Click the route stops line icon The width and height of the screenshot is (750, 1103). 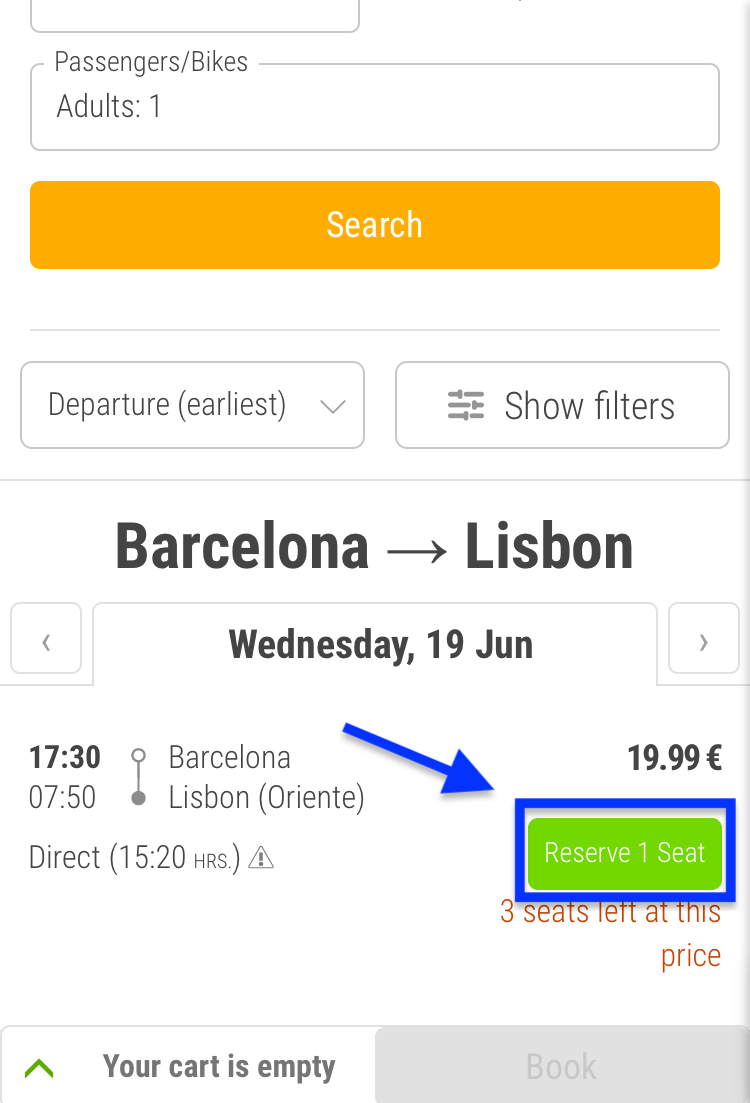[x=139, y=777]
